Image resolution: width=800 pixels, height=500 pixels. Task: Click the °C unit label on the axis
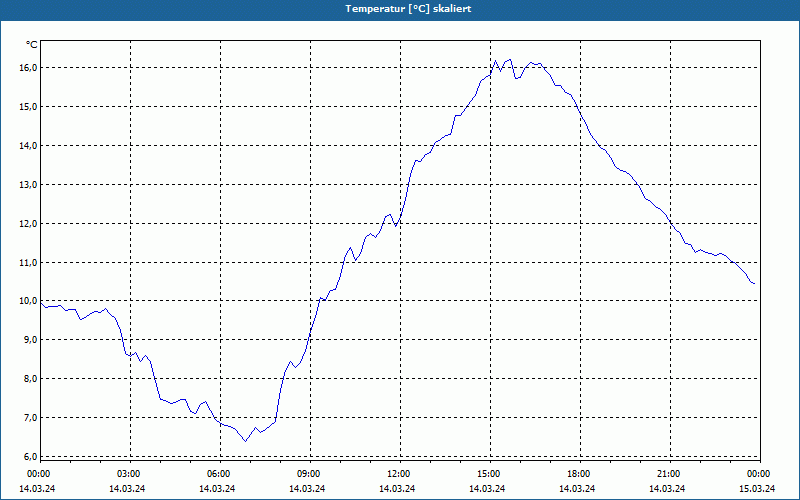(x=32, y=45)
